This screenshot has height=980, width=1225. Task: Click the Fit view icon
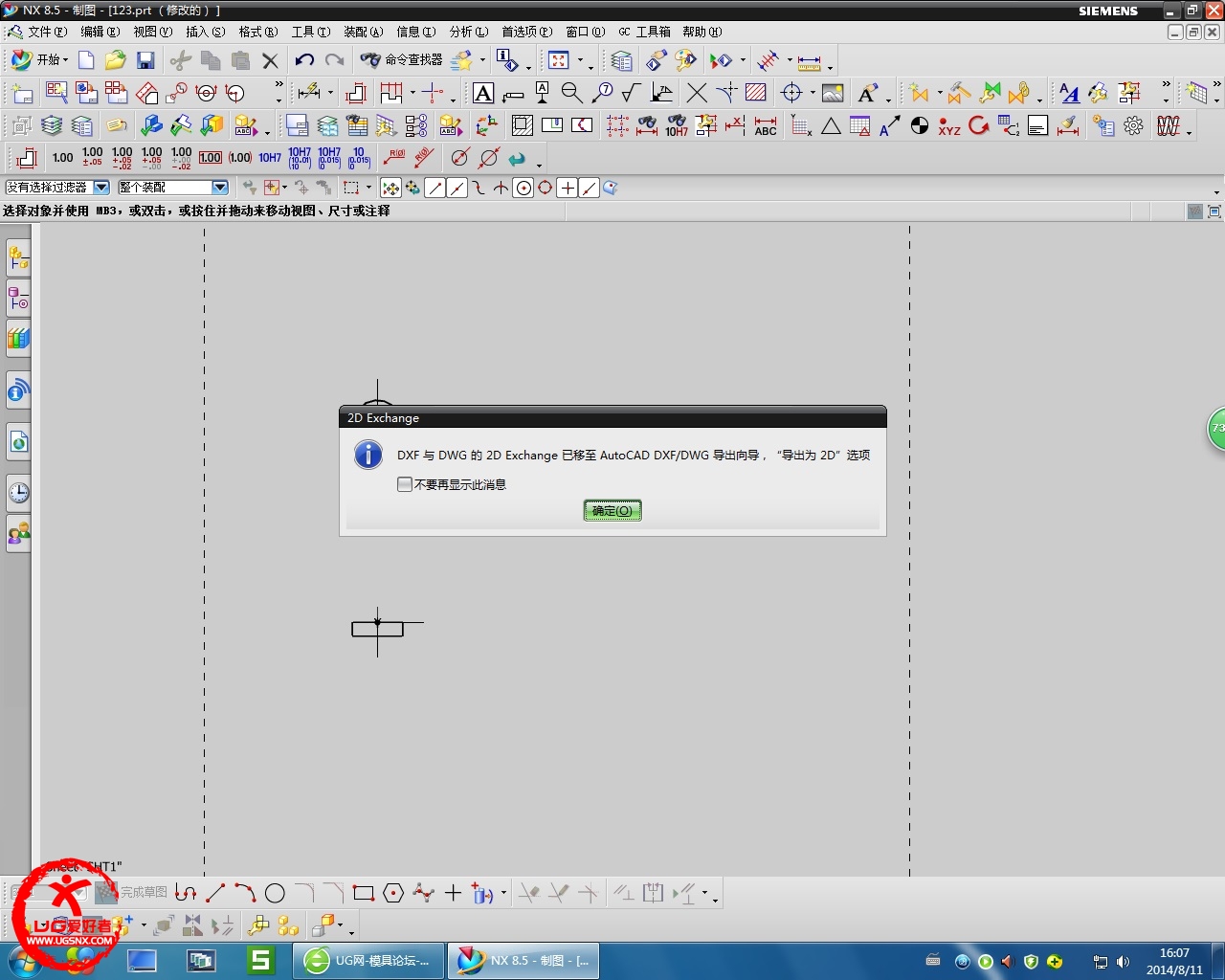pos(559,60)
